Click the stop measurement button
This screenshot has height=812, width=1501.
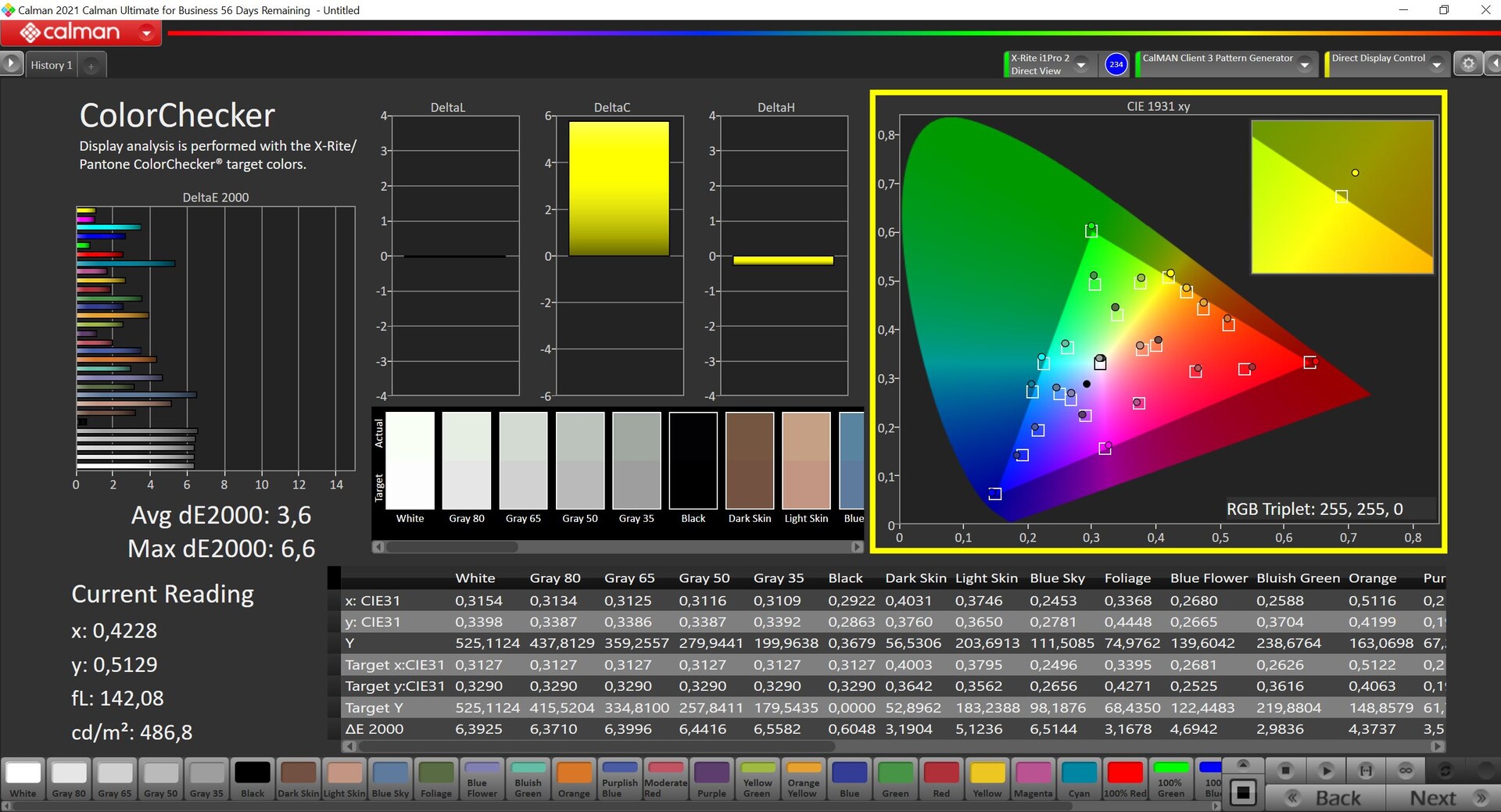pyautogui.click(x=1285, y=771)
